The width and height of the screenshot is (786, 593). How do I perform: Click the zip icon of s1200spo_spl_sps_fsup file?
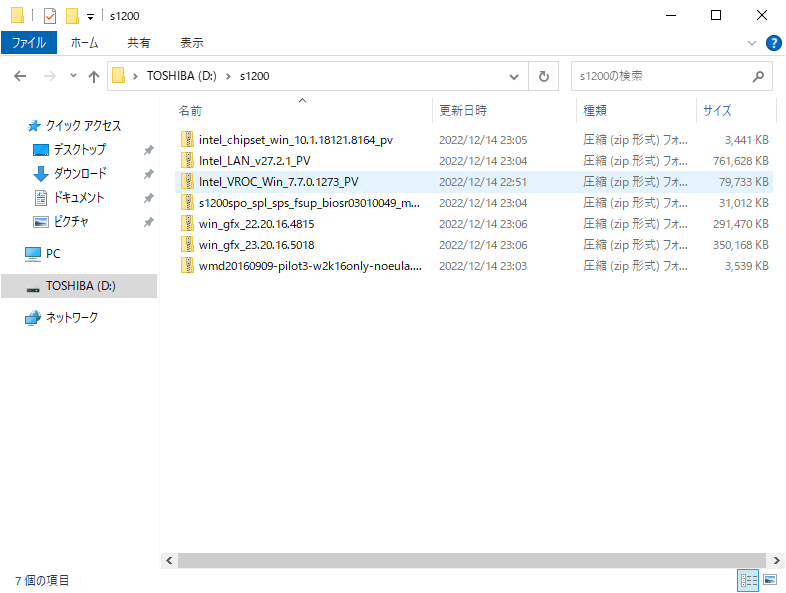point(187,203)
